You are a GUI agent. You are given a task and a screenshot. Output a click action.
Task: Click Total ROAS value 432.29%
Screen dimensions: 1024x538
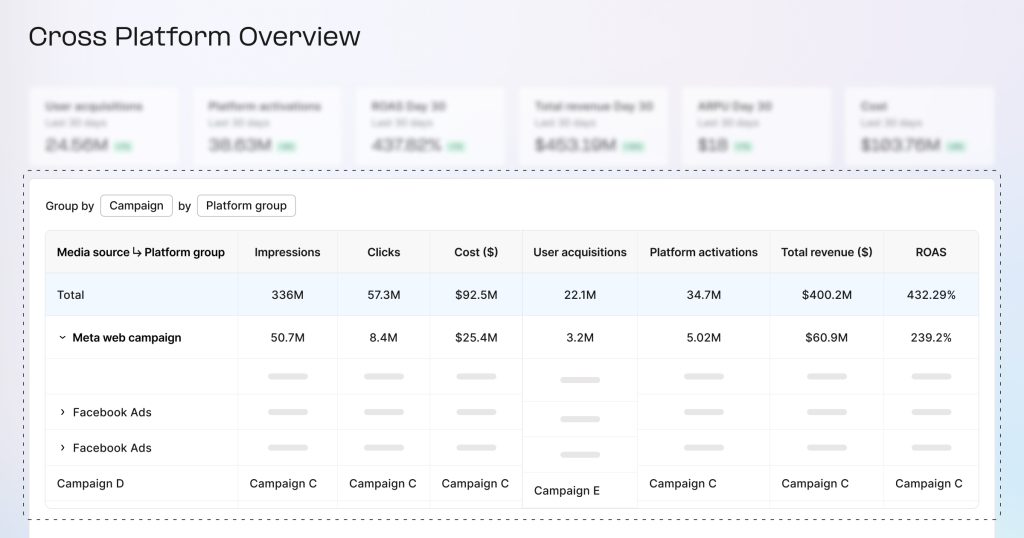click(931, 294)
